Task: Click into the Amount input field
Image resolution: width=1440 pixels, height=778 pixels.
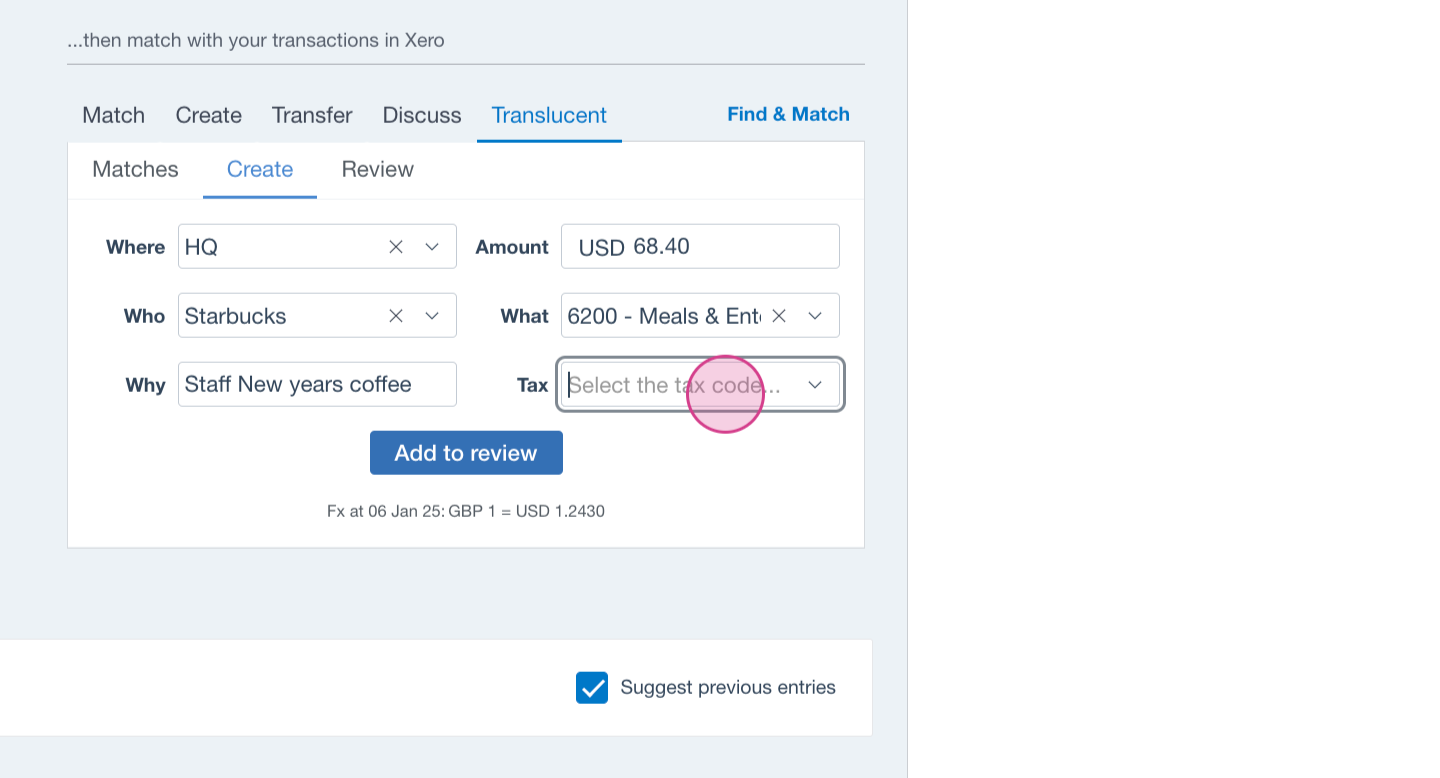Action: click(x=730, y=247)
